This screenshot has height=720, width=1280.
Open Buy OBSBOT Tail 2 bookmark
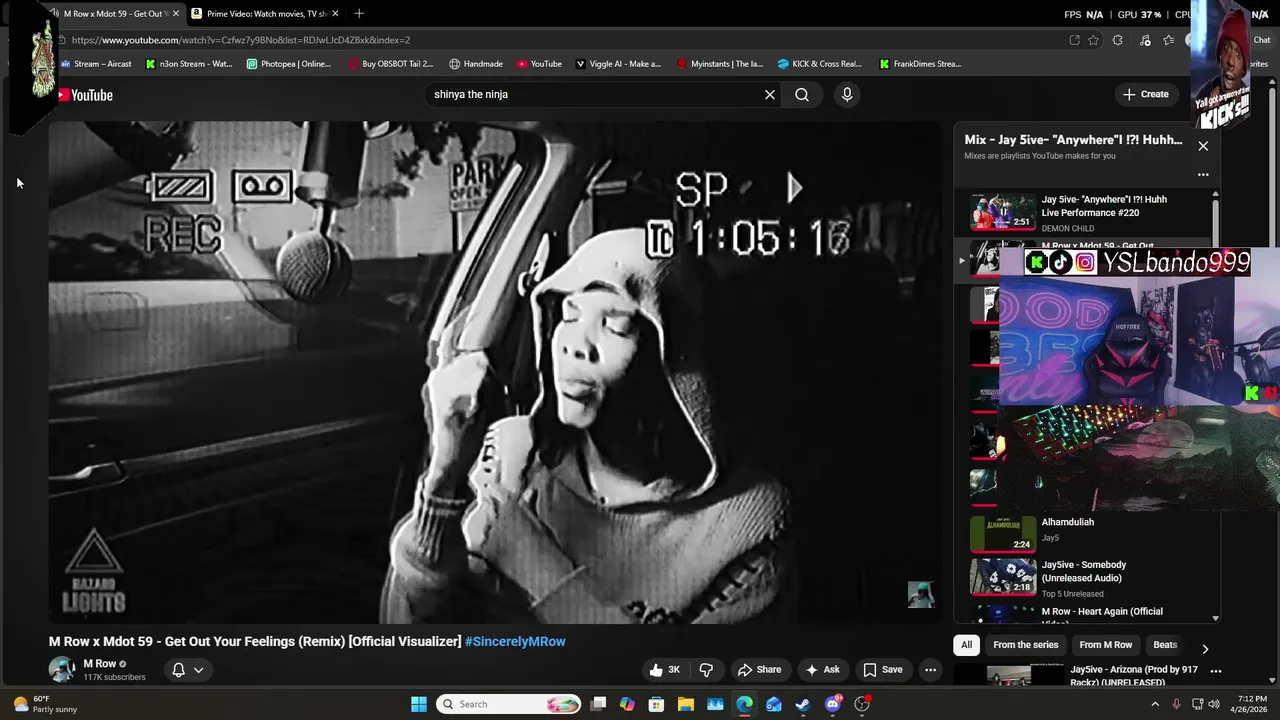(x=391, y=63)
